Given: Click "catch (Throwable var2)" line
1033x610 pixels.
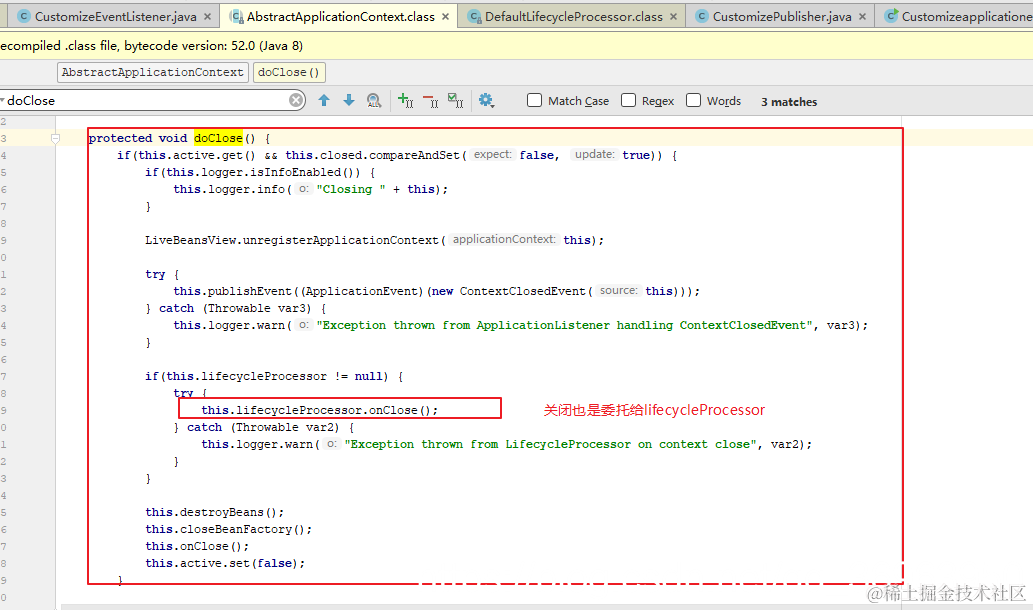Looking at the screenshot, I should coord(264,427).
